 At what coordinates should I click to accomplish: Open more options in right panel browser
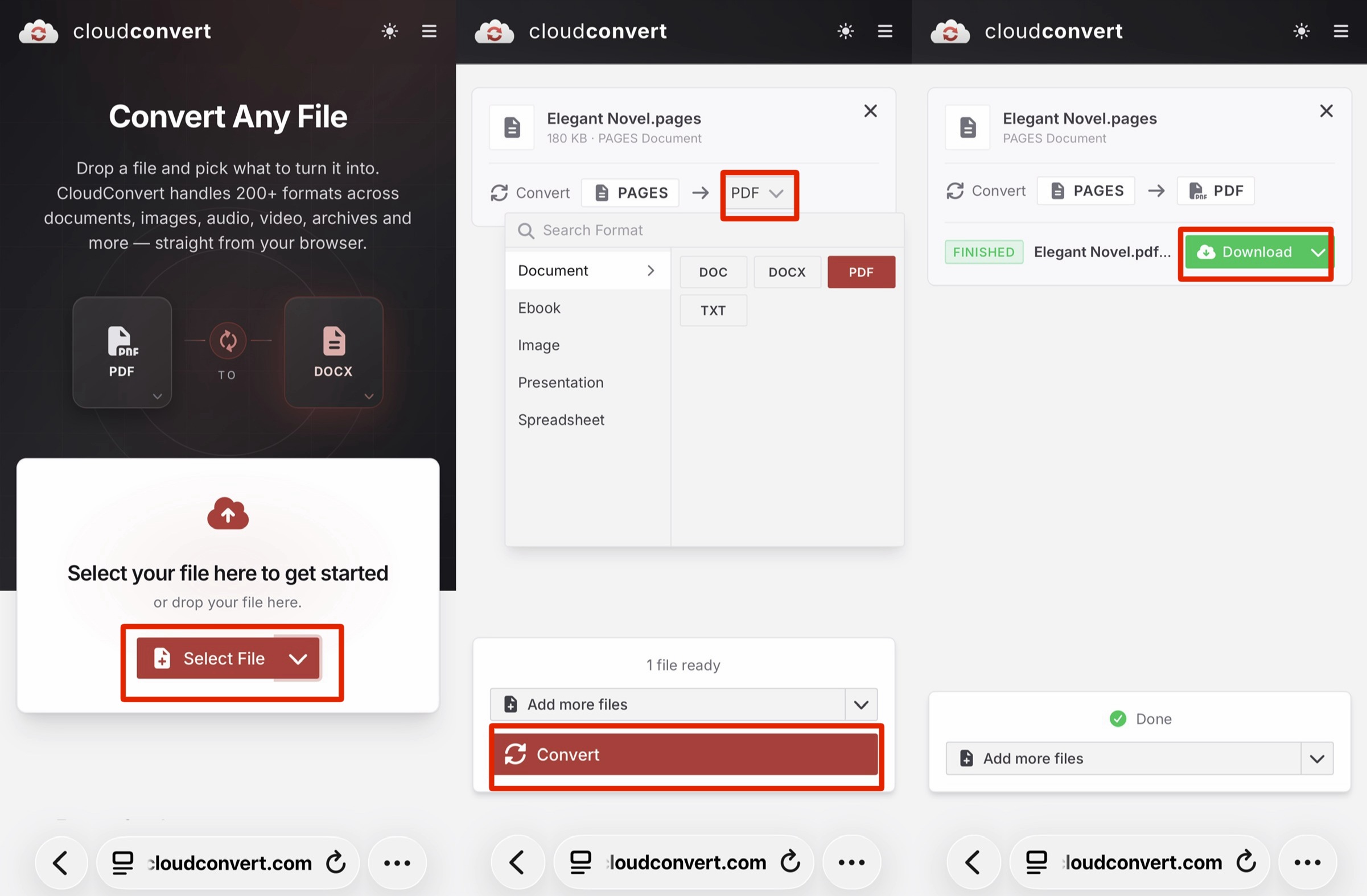[x=1308, y=862]
